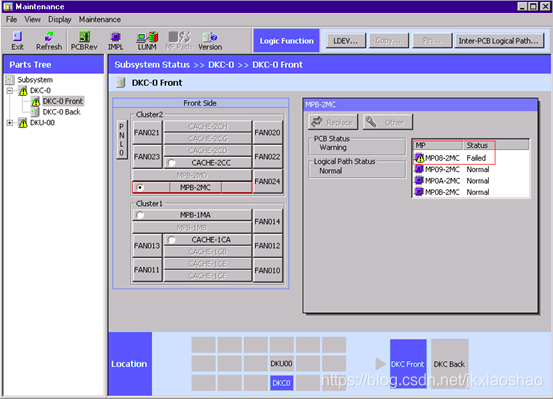
Task: Select the DKC0 location cell
Action: point(281,383)
